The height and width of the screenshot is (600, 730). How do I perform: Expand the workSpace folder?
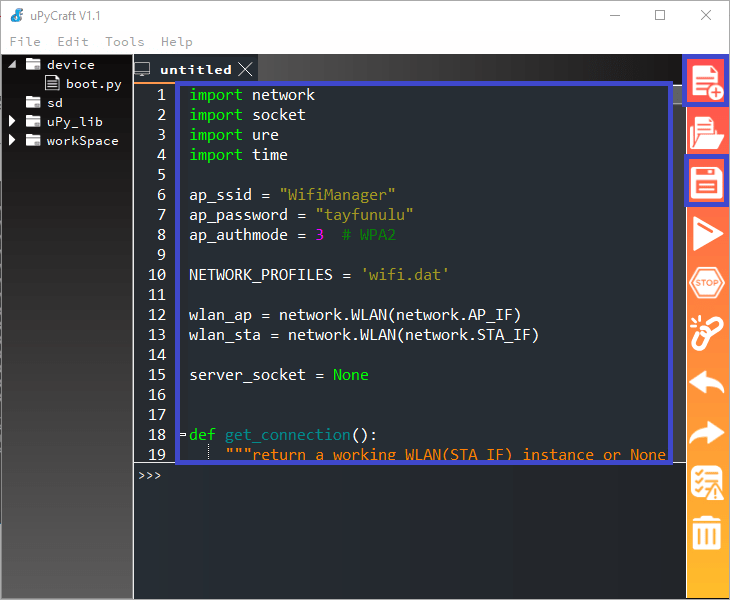[13, 141]
